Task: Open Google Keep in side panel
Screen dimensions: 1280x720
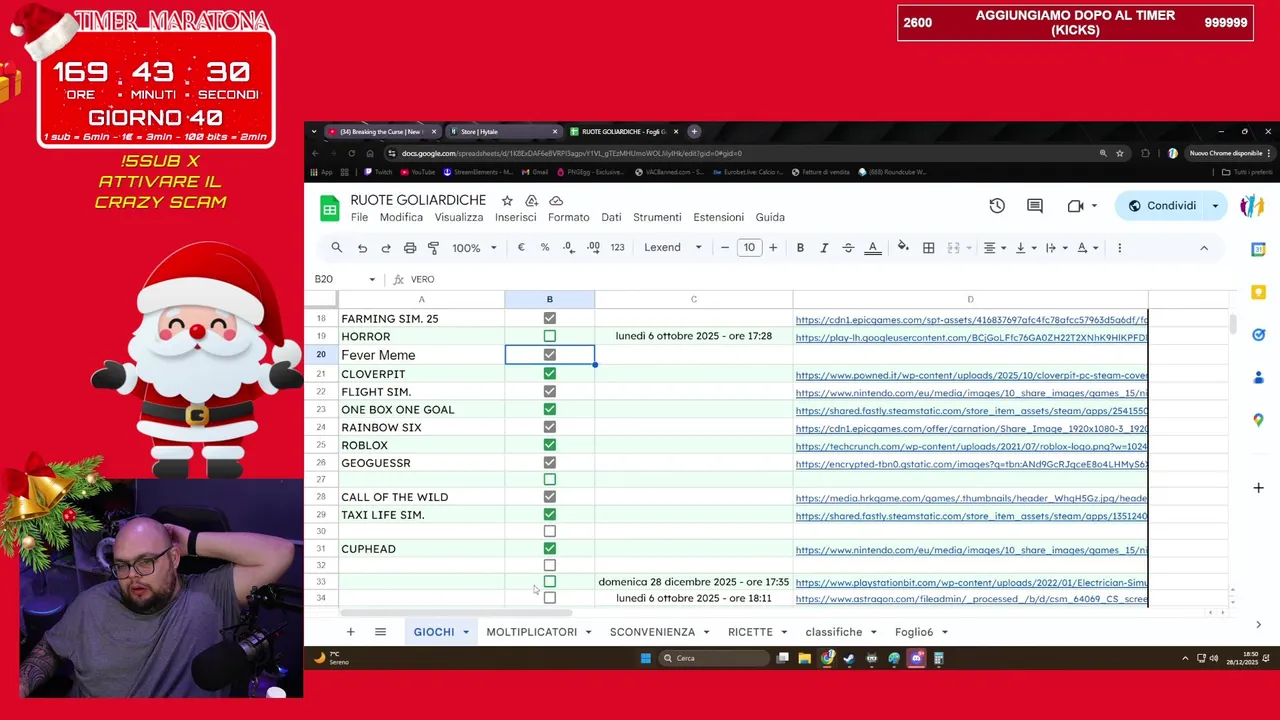Action: 1258,292
